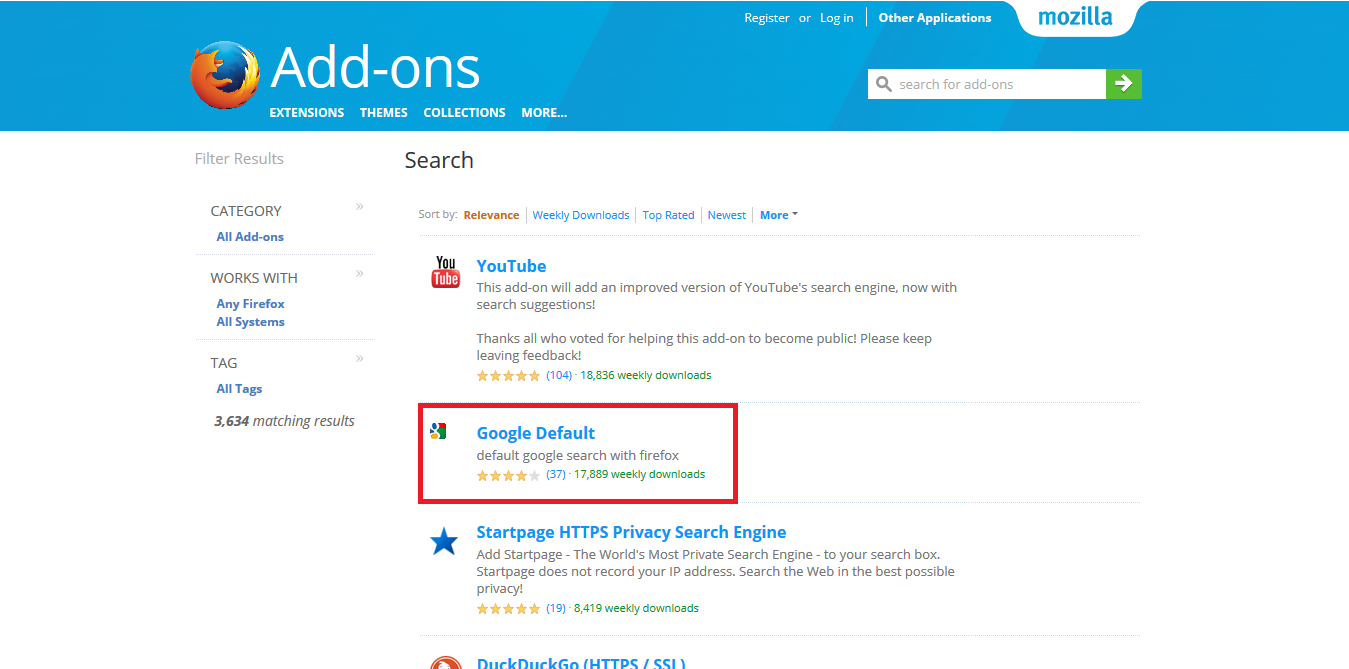Click the (104) reviews link

pyautogui.click(x=559, y=376)
